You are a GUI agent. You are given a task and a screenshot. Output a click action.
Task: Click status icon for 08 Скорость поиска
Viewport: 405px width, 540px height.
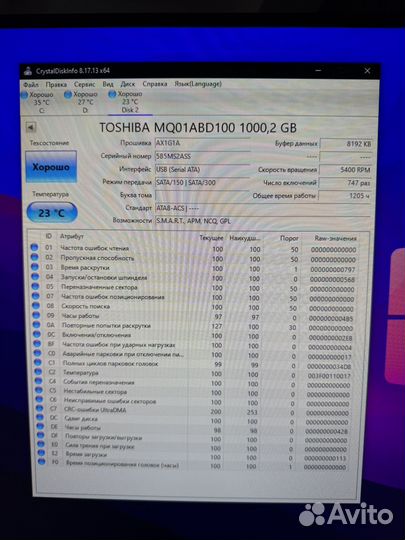[x=36, y=305]
